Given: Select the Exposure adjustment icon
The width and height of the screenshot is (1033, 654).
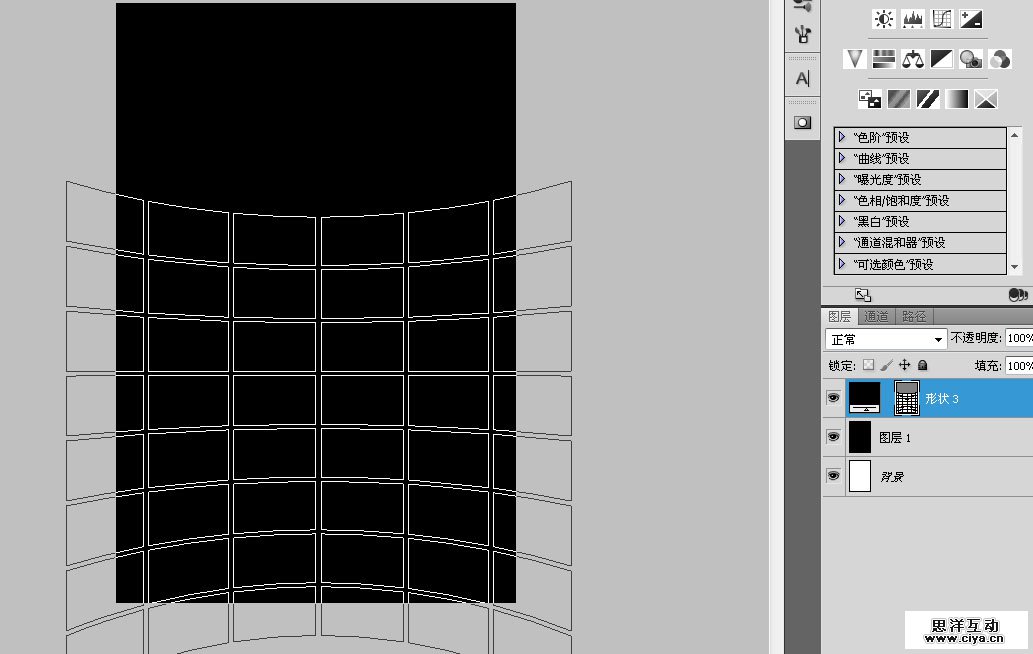Looking at the screenshot, I should click(970, 19).
